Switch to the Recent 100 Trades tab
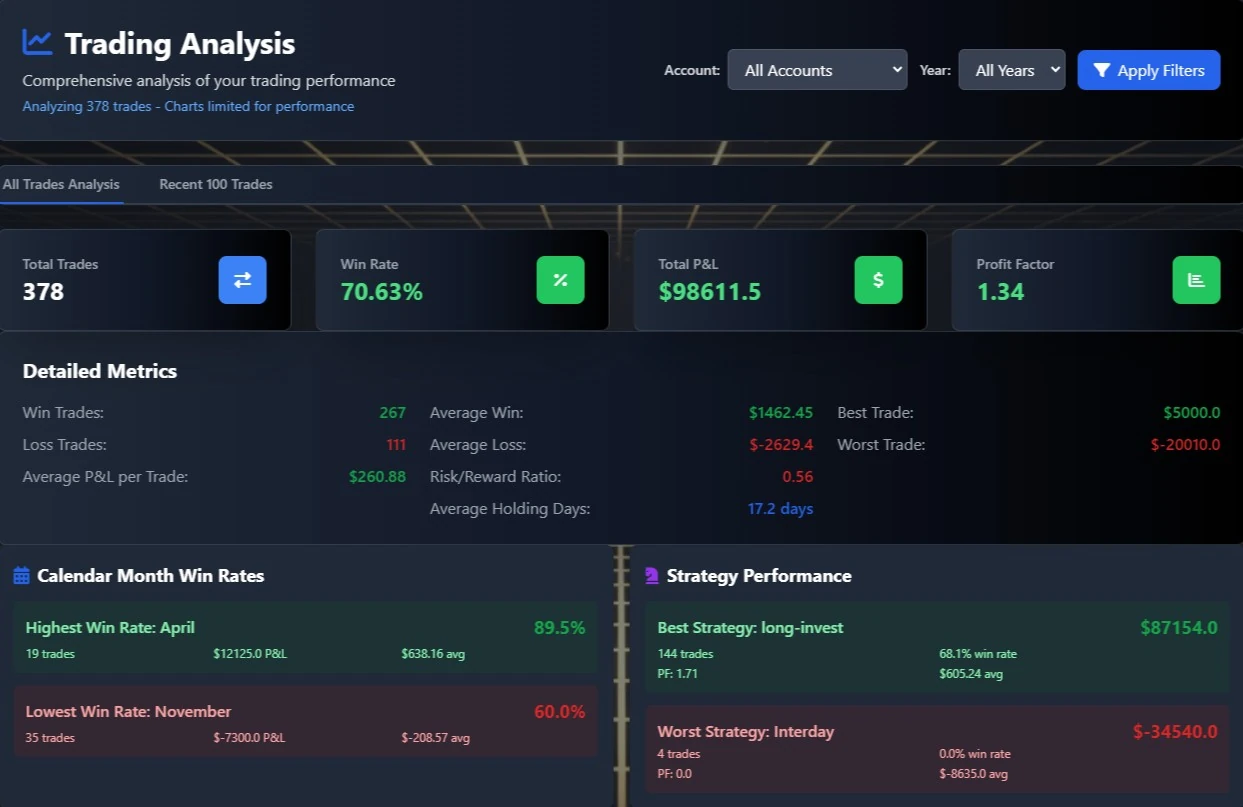 pyautogui.click(x=215, y=184)
